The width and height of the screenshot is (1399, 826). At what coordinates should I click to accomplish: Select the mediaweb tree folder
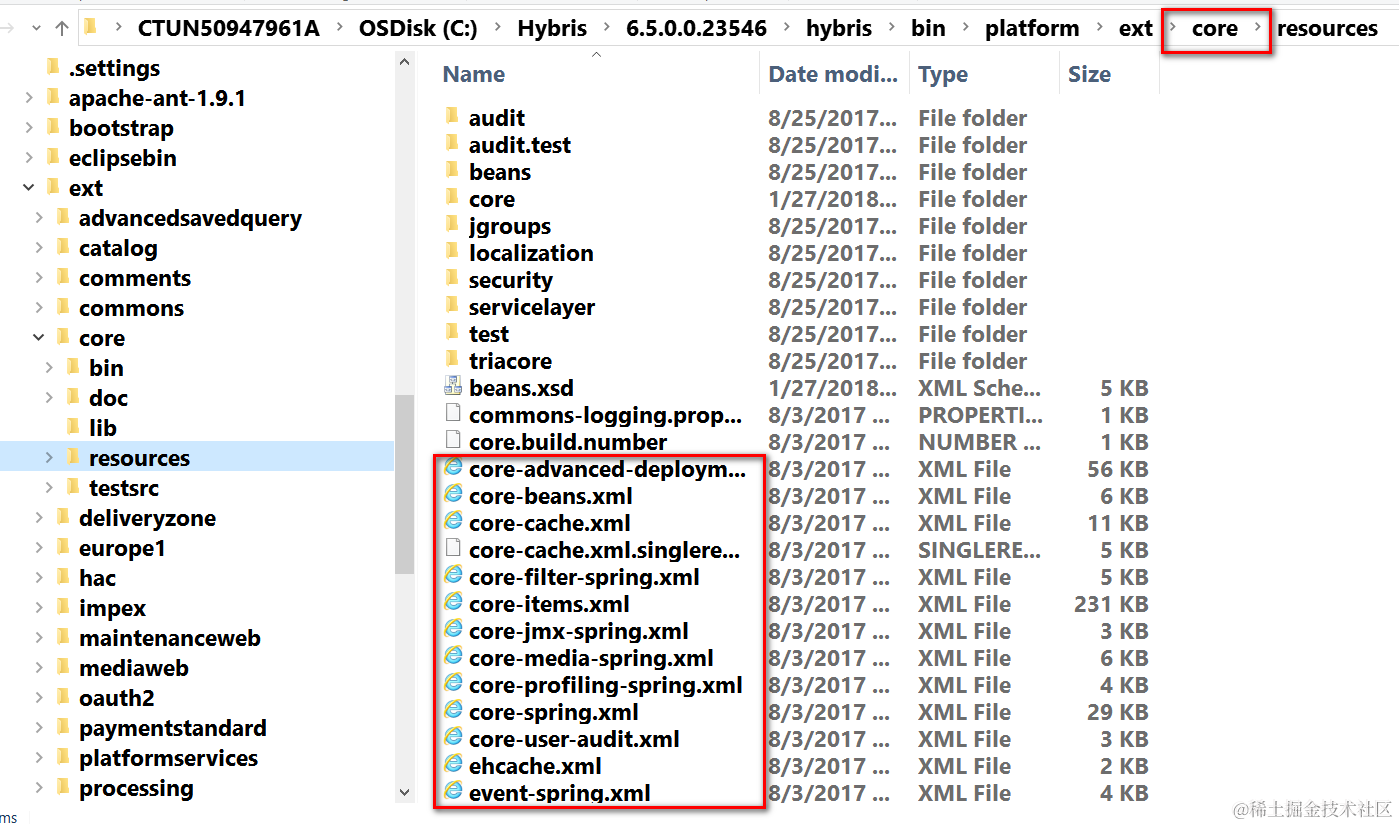click(134, 668)
